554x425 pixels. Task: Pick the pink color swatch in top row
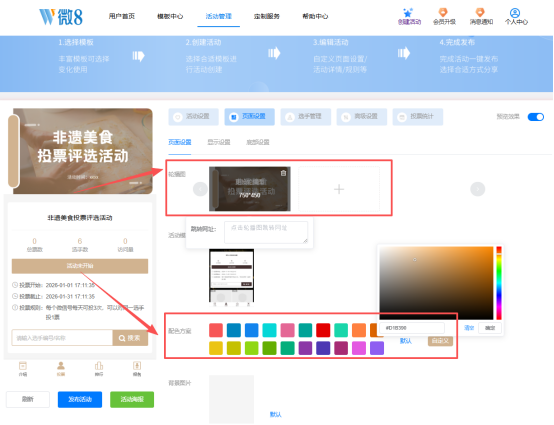(x=288, y=330)
